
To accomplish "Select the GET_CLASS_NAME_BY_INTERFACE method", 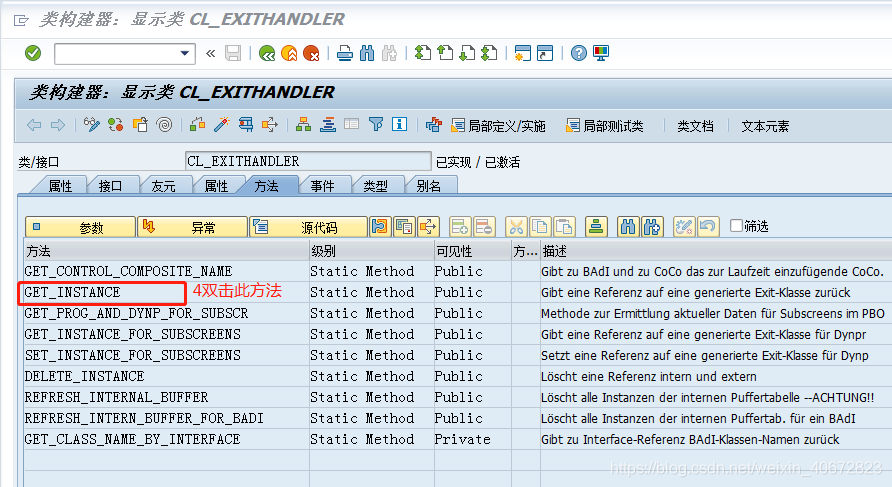I will coord(132,440).
